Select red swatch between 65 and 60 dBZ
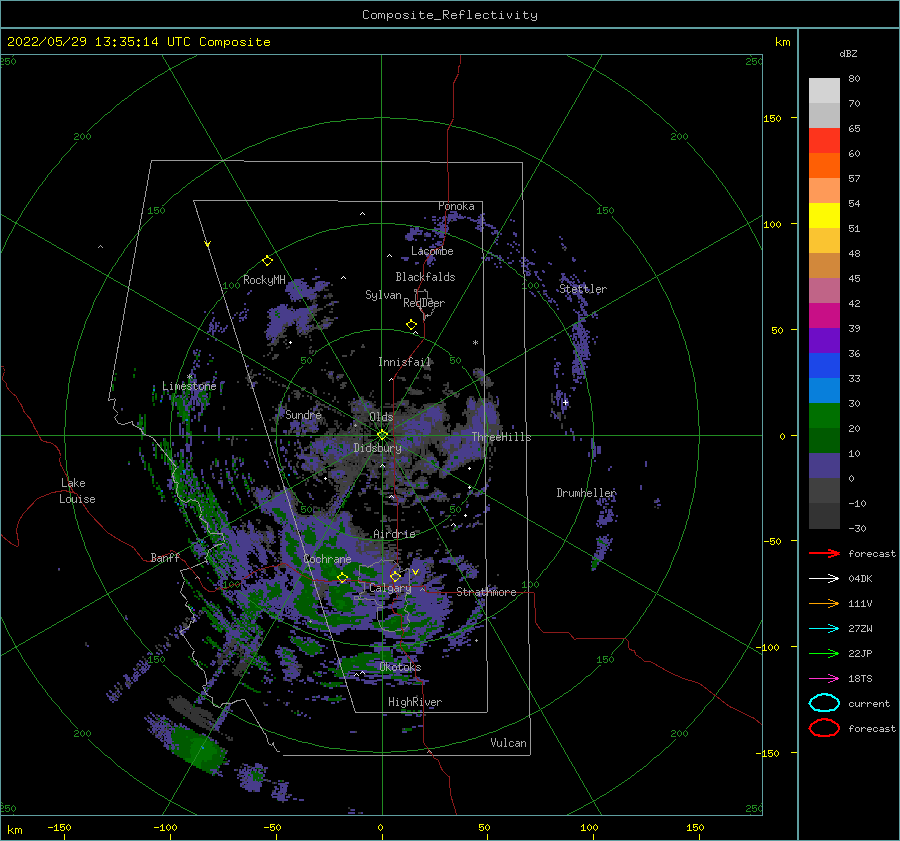The height and width of the screenshot is (841, 900). 824,141
